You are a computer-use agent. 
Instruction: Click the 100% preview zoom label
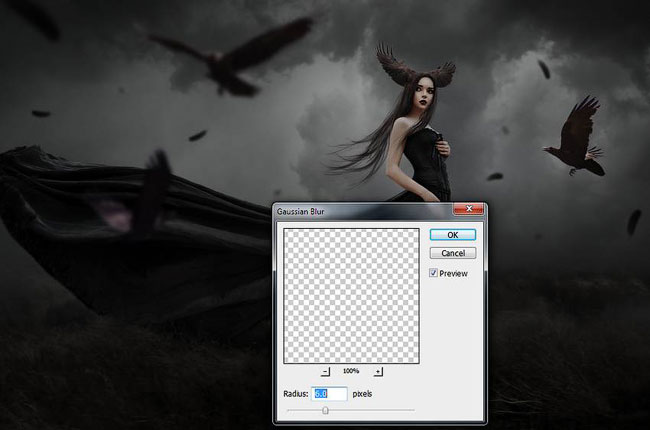[351, 371]
